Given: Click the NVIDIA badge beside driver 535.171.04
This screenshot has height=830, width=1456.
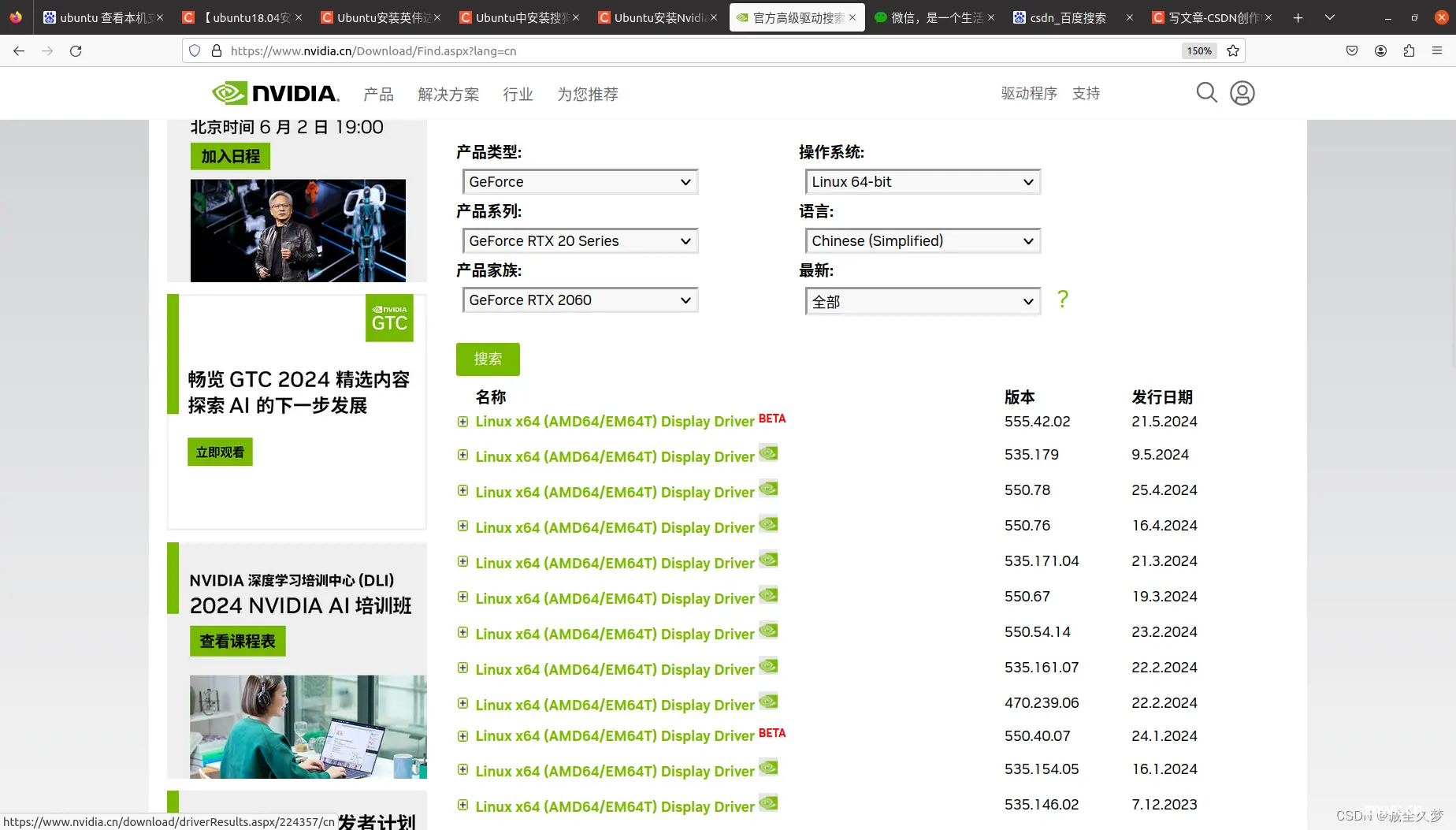Looking at the screenshot, I should 768,560.
